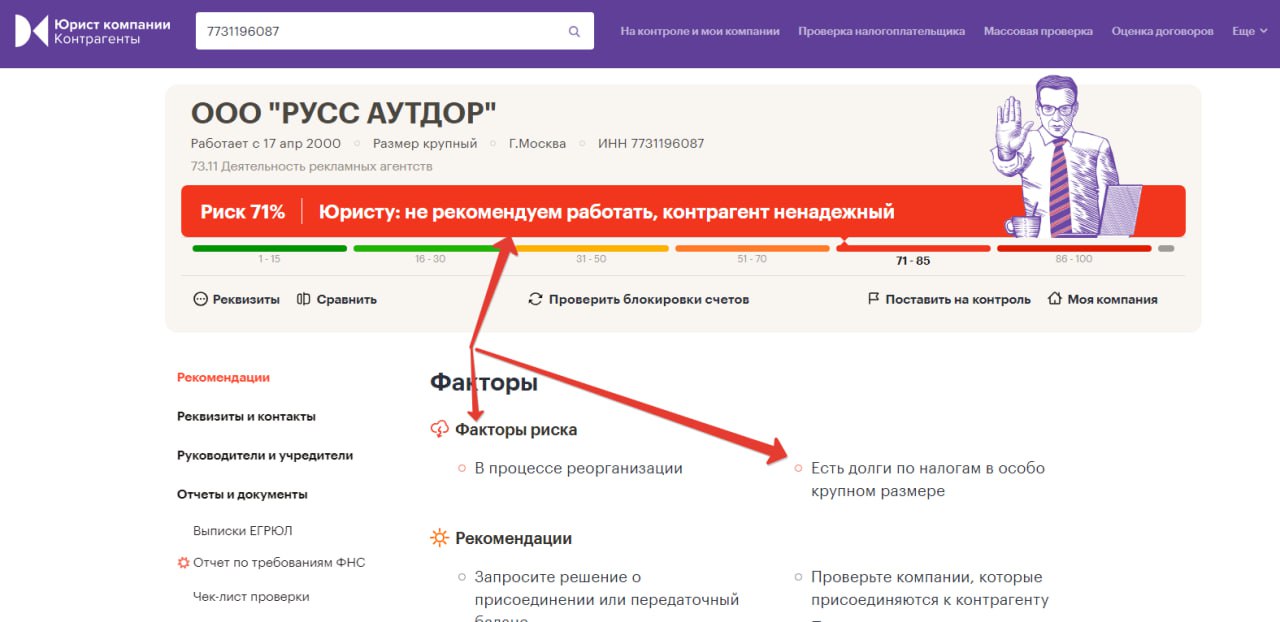Viewport: 1280px width, 622px height.
Task: Open На контроле и мои компании
Action: point(700,31)
